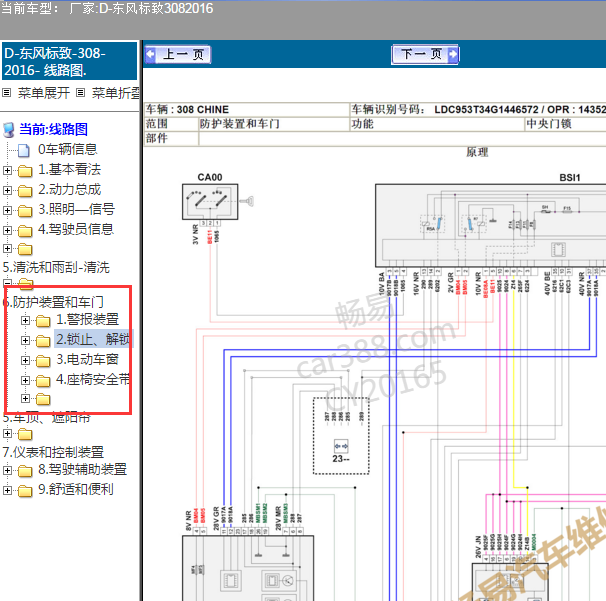Open 1.基本看法 tree entry
This screenshot has height=601, width=606.
[x=69, y=169]
